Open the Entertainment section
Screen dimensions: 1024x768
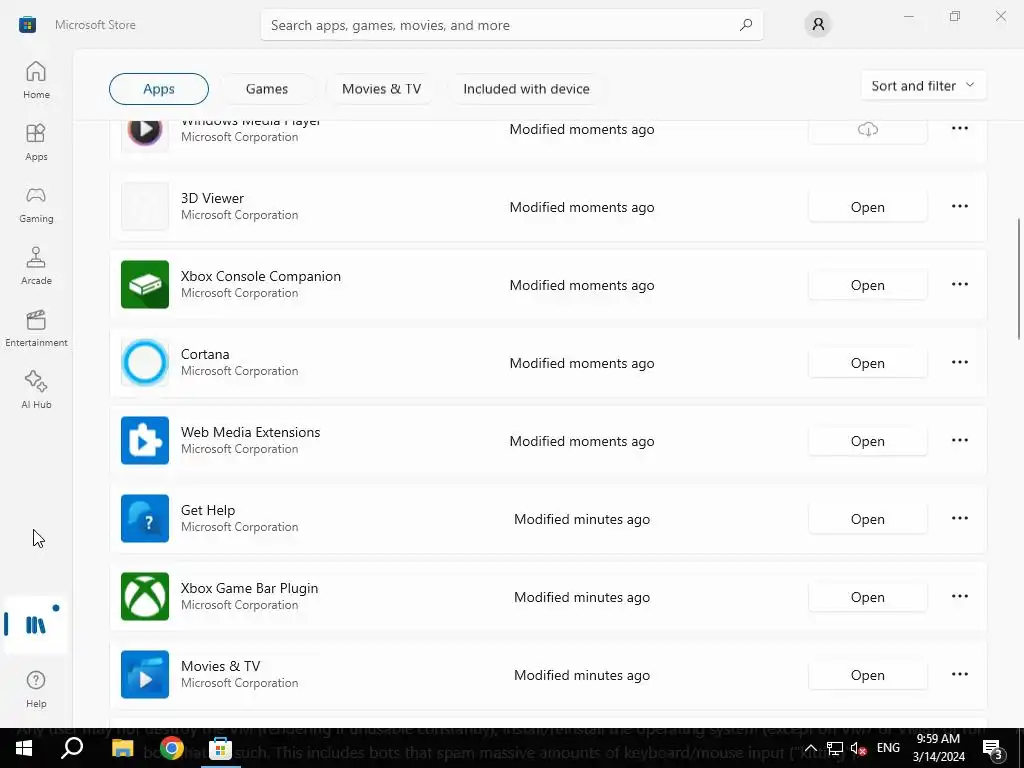36,328
